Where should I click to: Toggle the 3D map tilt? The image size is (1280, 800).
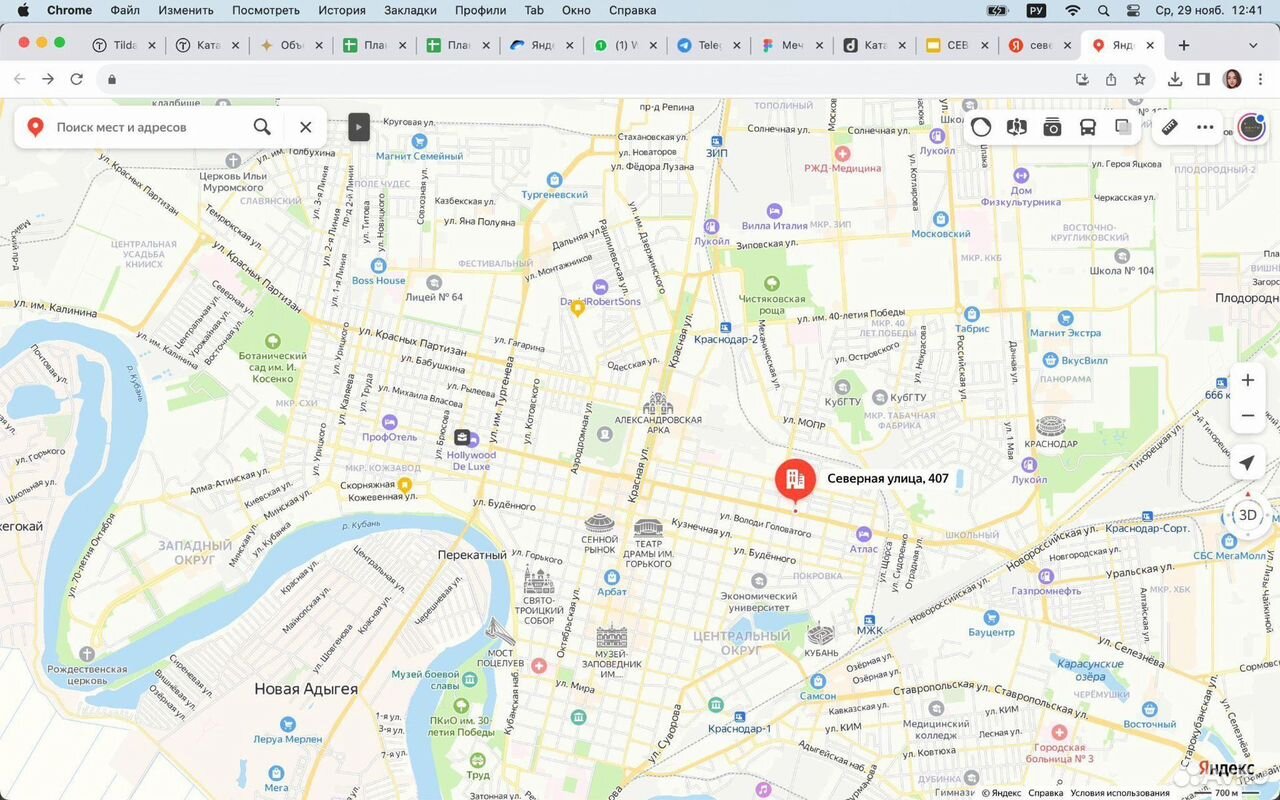pyautogui.click(x=1248, y=515)
